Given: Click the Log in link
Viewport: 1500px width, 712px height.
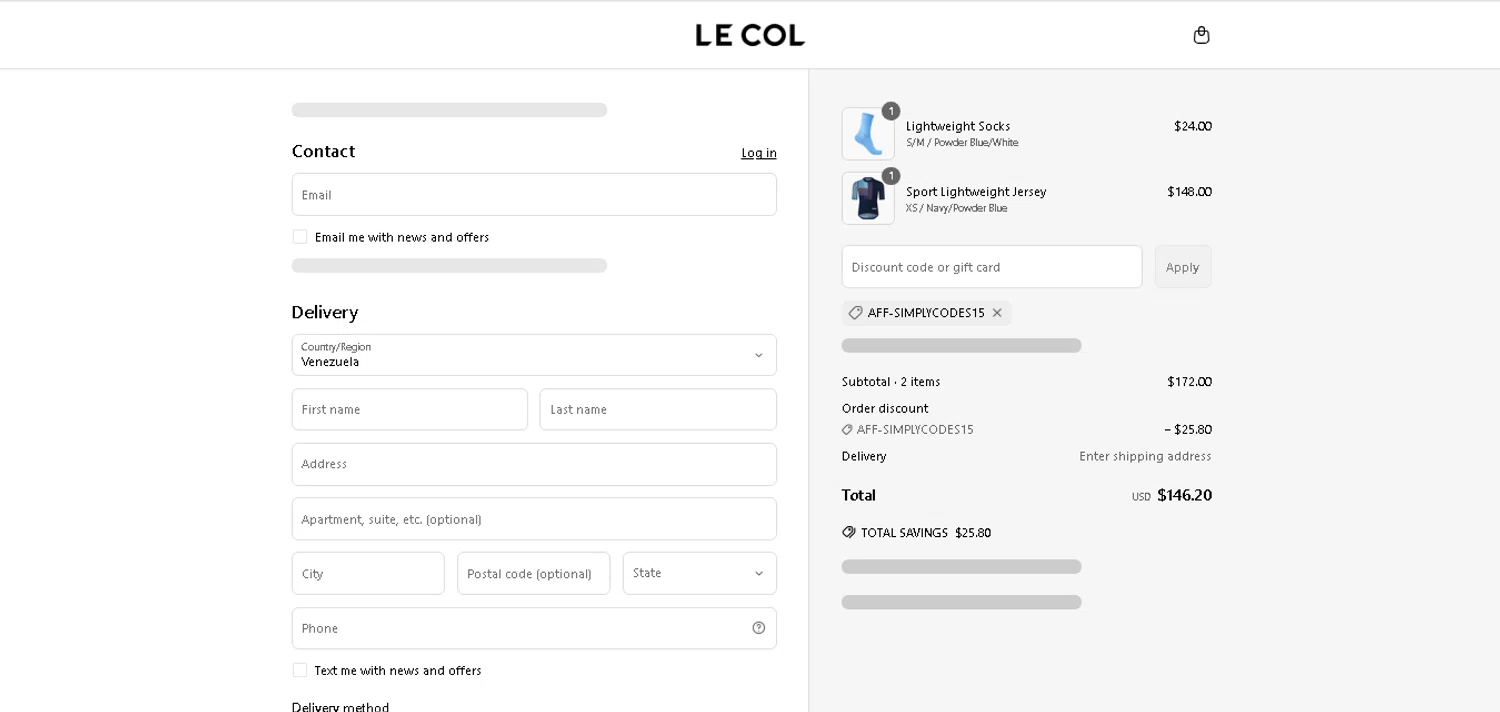Looking at the screenshot, I should coord(759,153).
